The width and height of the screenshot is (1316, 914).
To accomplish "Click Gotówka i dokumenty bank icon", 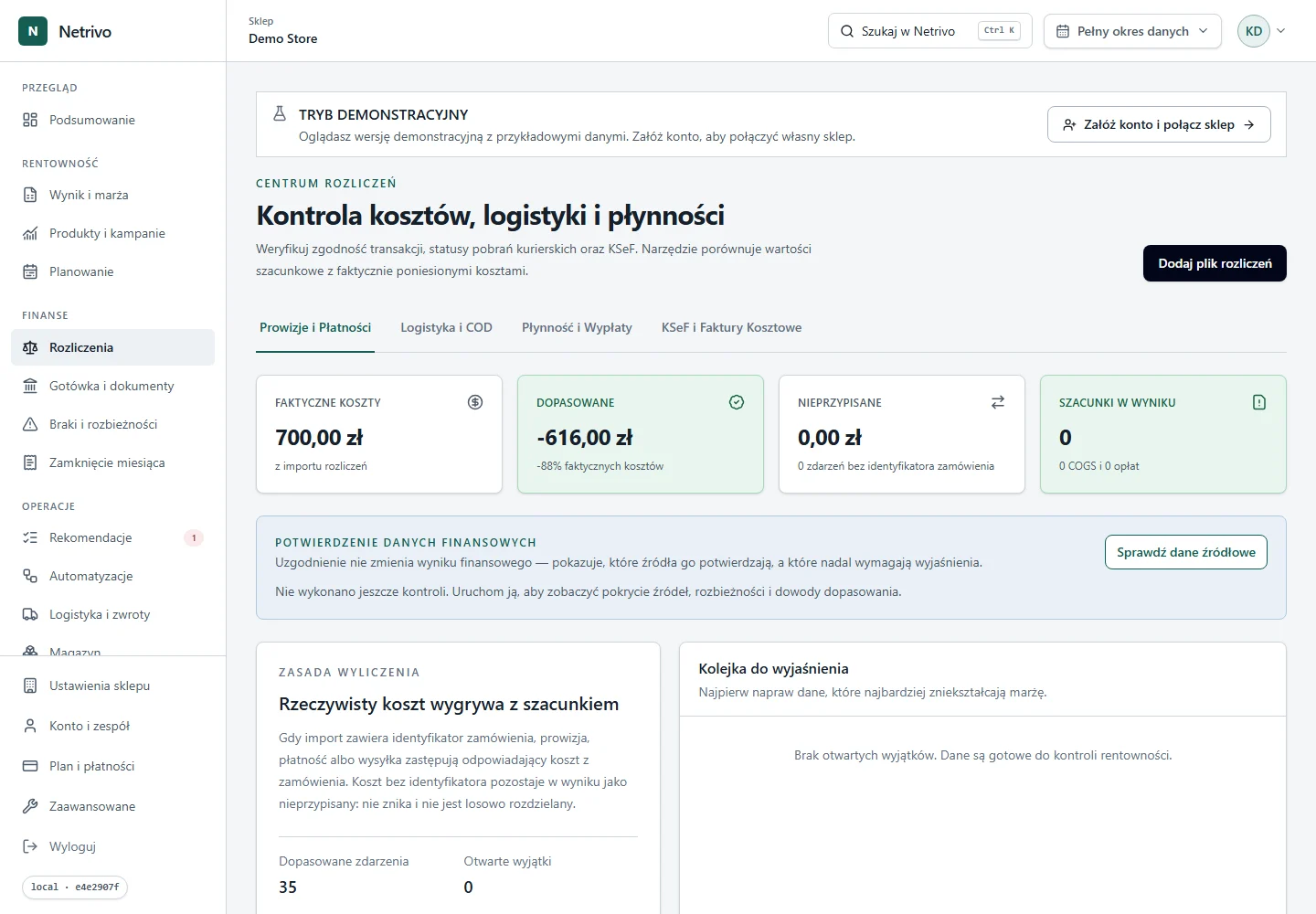I will 30,386.
